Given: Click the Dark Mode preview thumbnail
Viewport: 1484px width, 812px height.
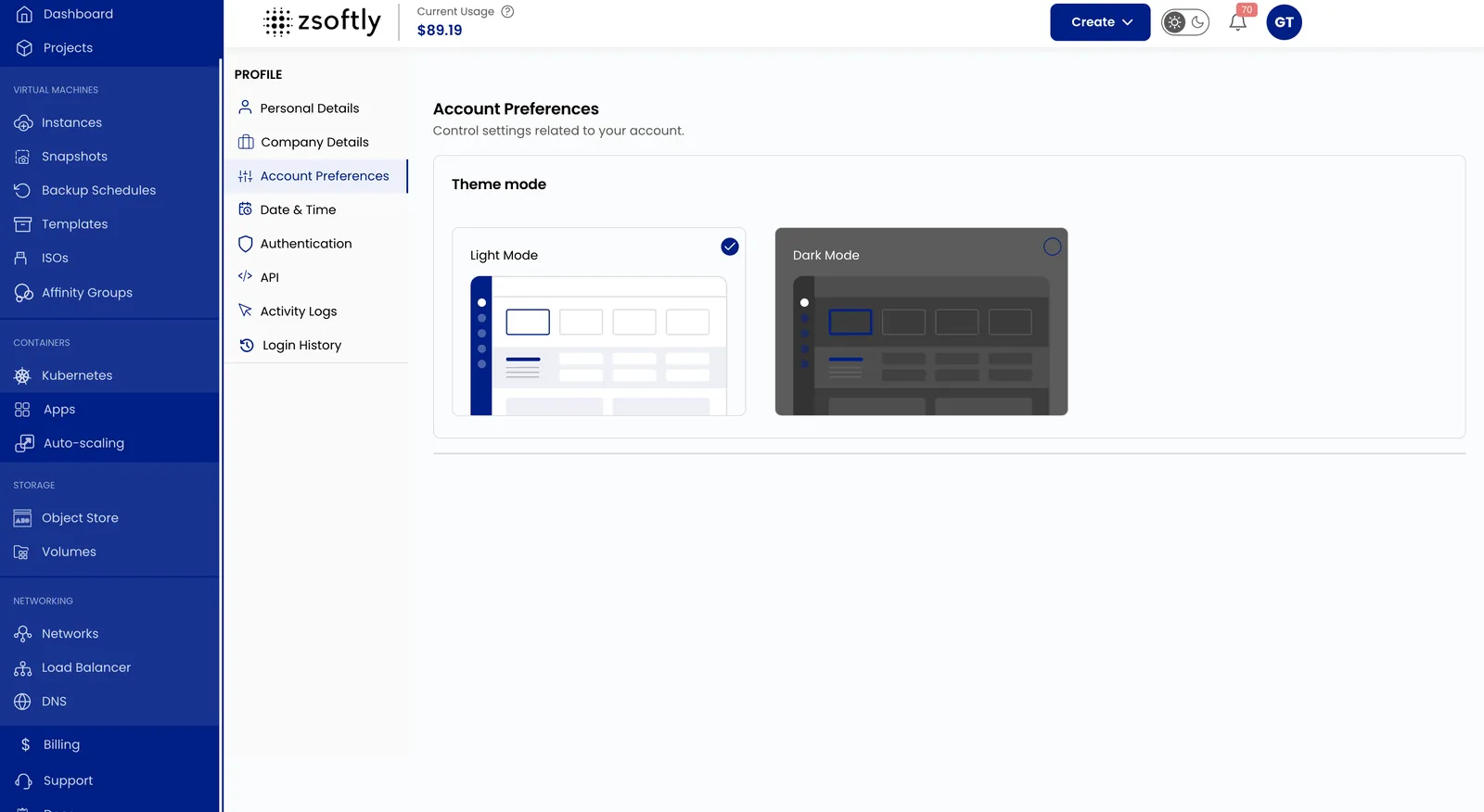Looking at the screenshot, I should [921, 346].
